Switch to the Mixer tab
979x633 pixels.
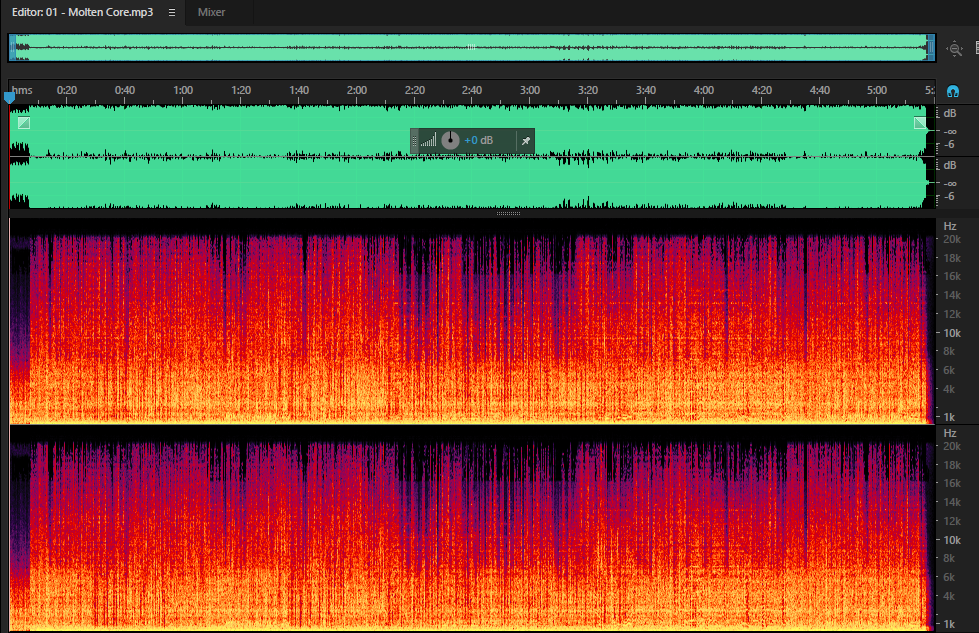(211, 12)
